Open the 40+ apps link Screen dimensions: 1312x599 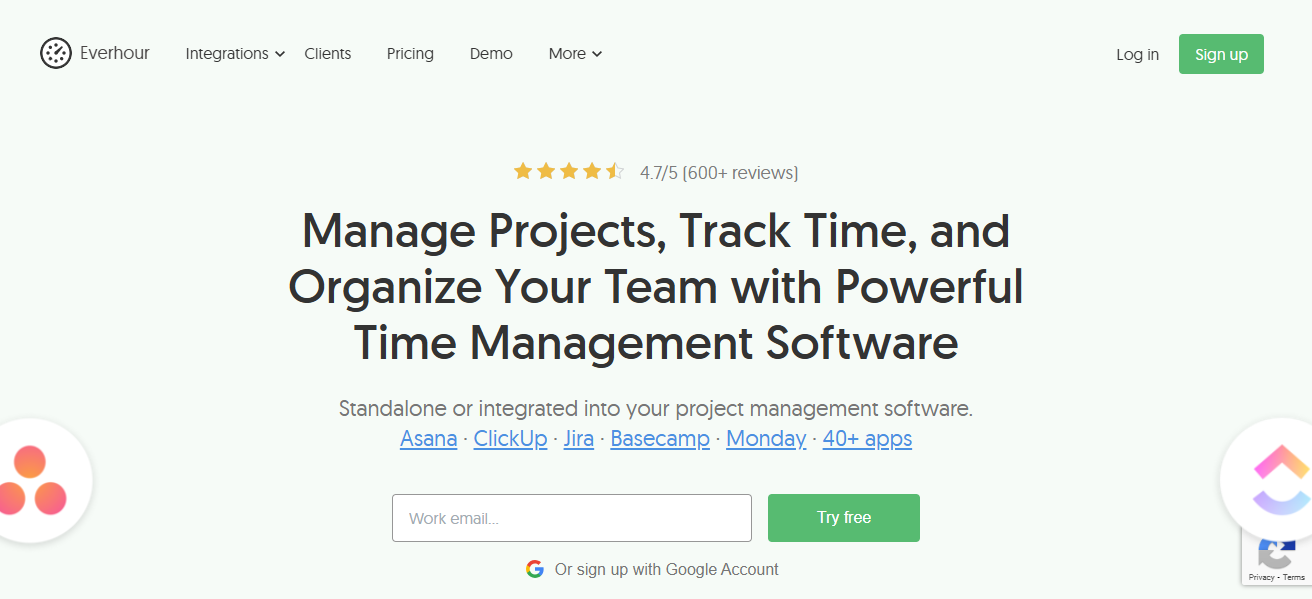point(867,438)
